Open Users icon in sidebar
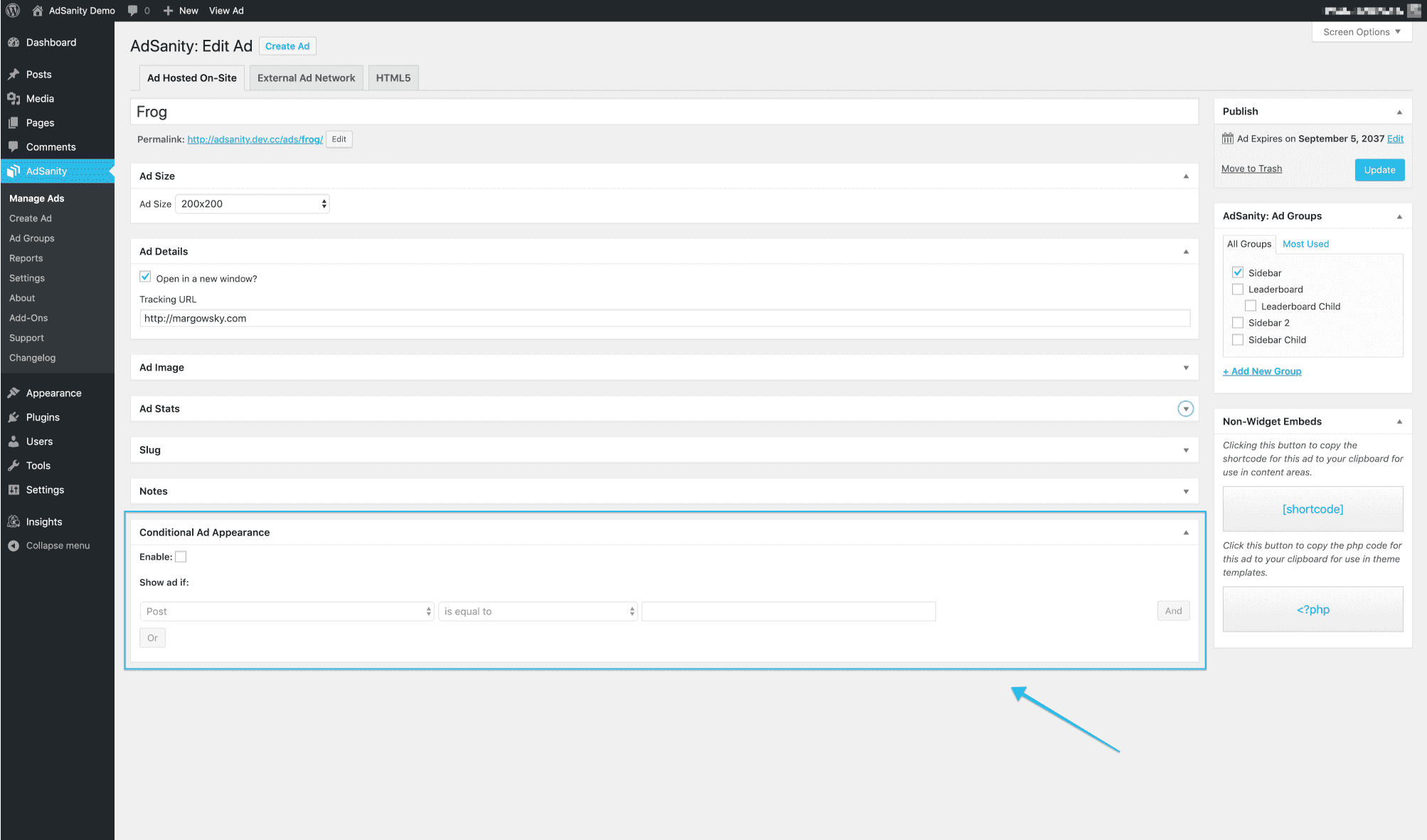Screen dimensions: 1427x840 pos(14,441)
